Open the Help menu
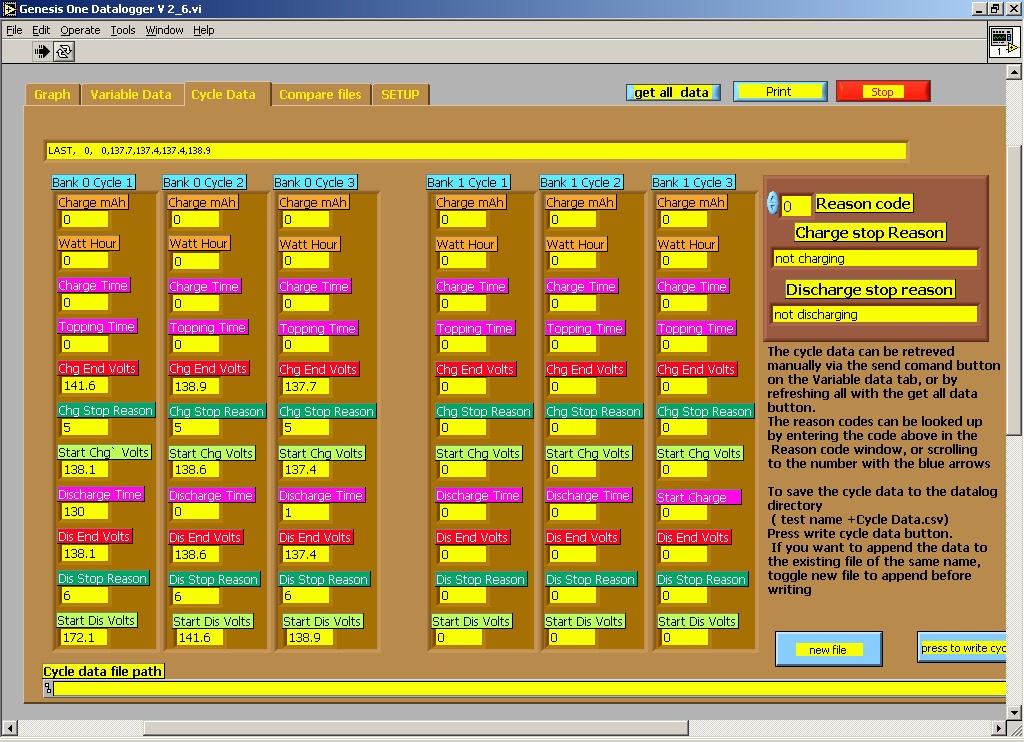 pyautogui.click(x=203, y=30)
